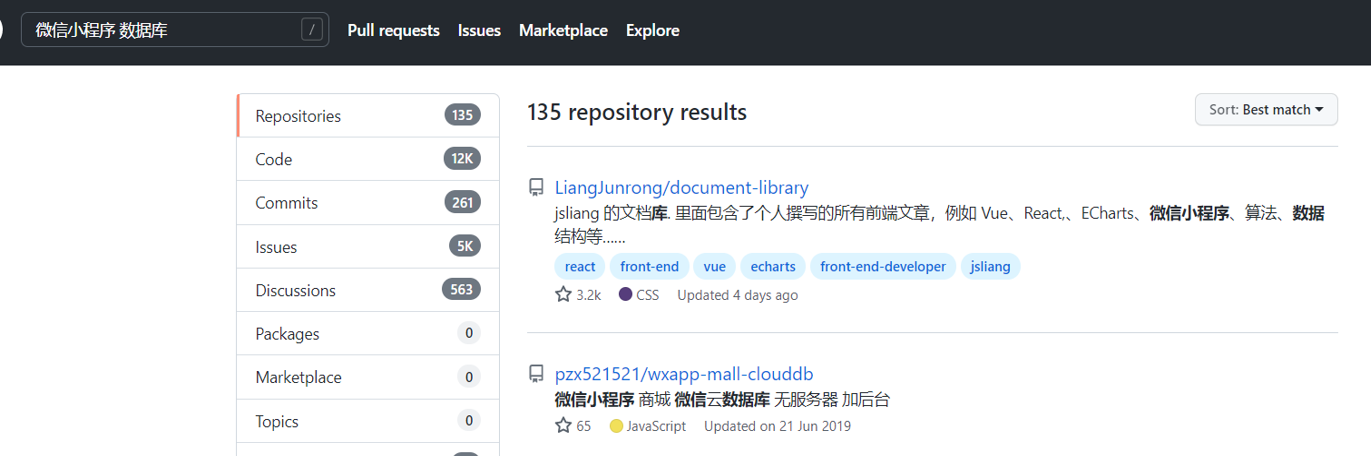The height and width of the screenshot is (456, 1371).
Task: Click the wxapp-mall-clouddb description text
Action: coord(722,400)
